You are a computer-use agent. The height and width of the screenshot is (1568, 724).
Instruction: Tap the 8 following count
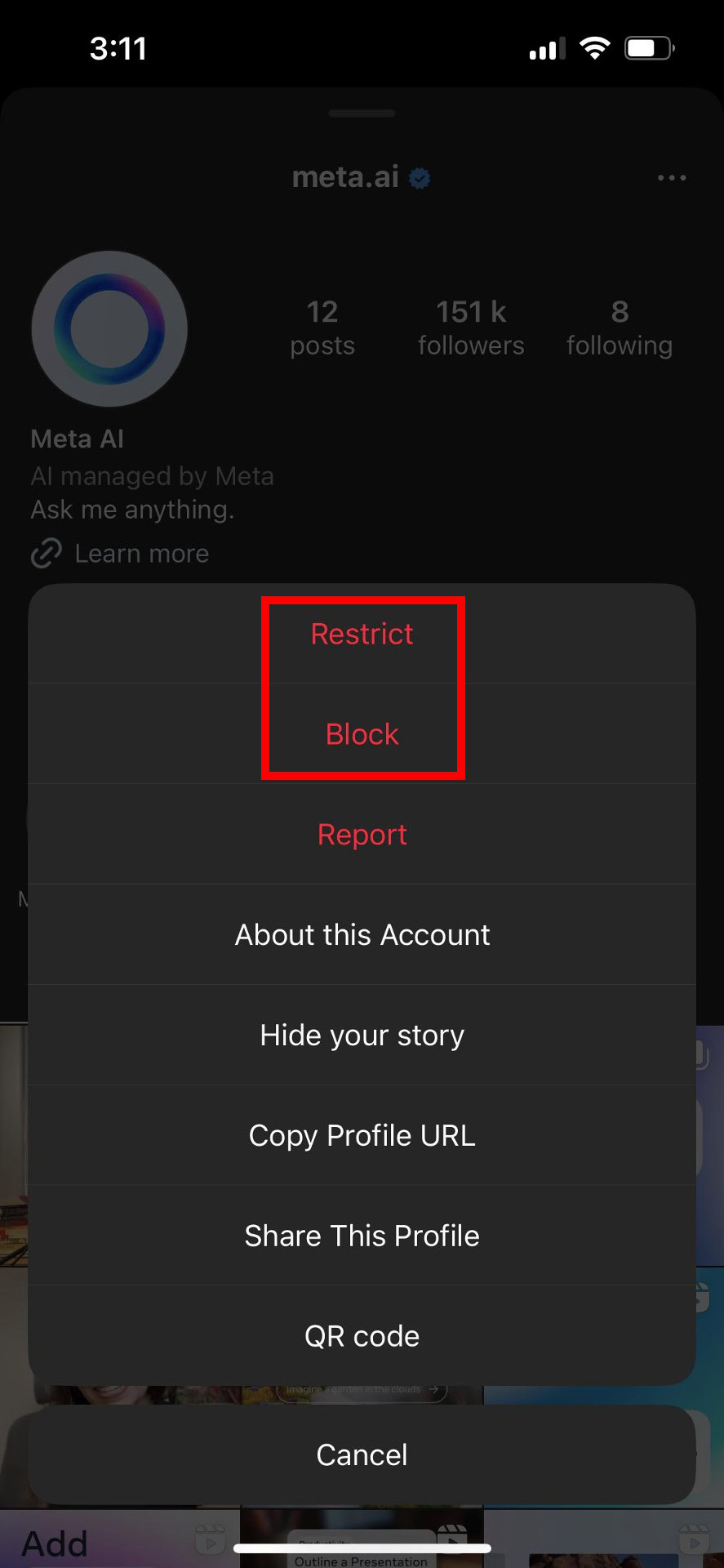click(x=620, y=327)
